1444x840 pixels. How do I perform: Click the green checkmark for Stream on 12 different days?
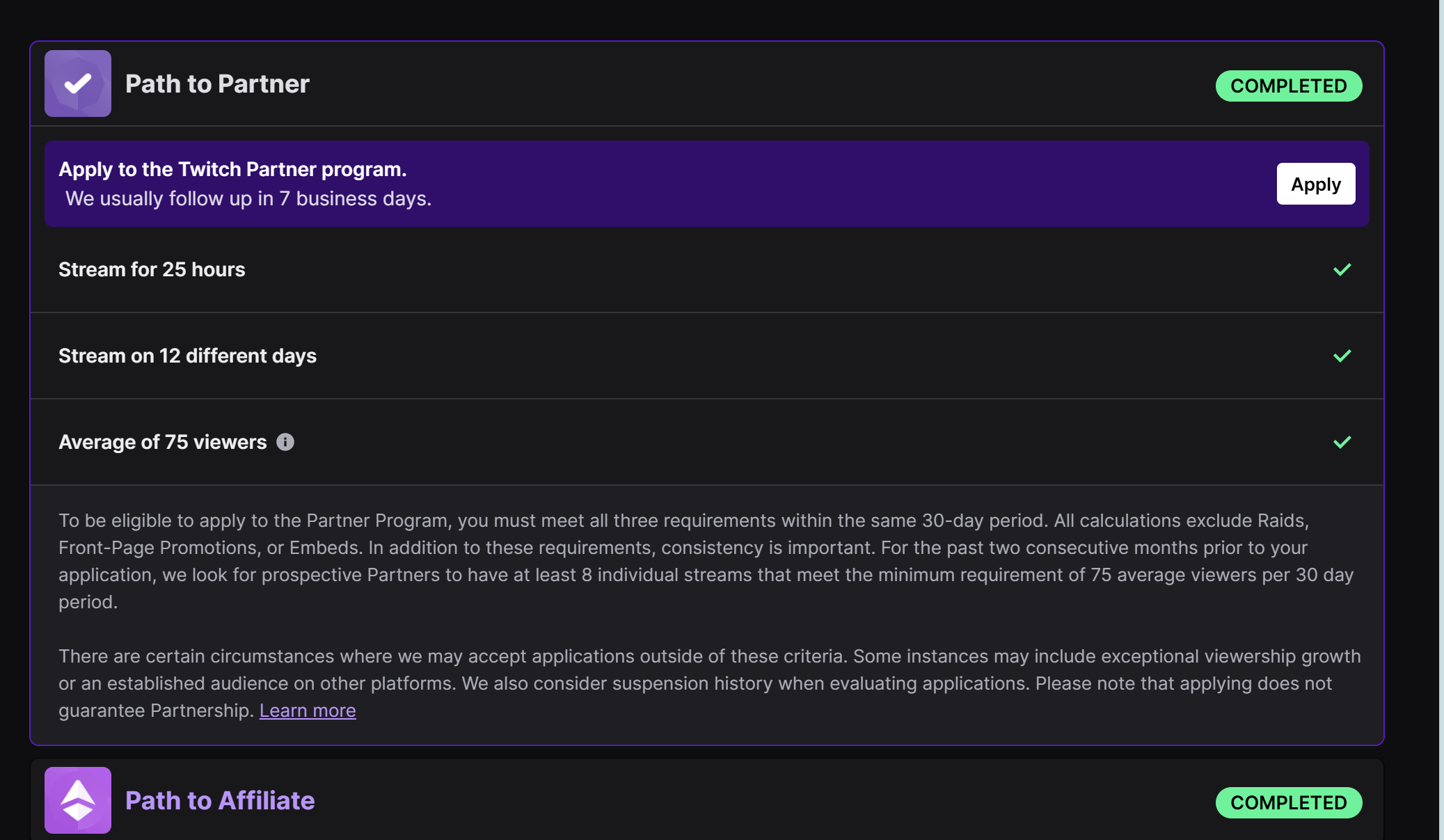click(x=1342, y=356)
